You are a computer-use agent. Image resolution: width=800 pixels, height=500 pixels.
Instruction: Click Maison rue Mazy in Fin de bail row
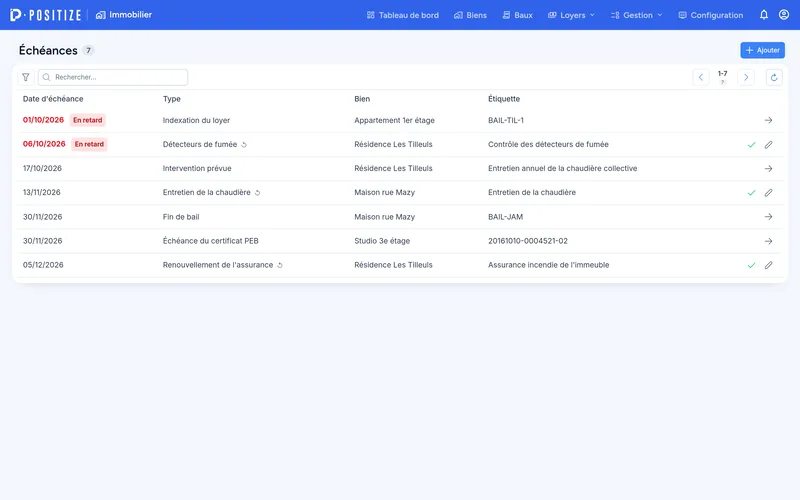(x=385, y=217)
